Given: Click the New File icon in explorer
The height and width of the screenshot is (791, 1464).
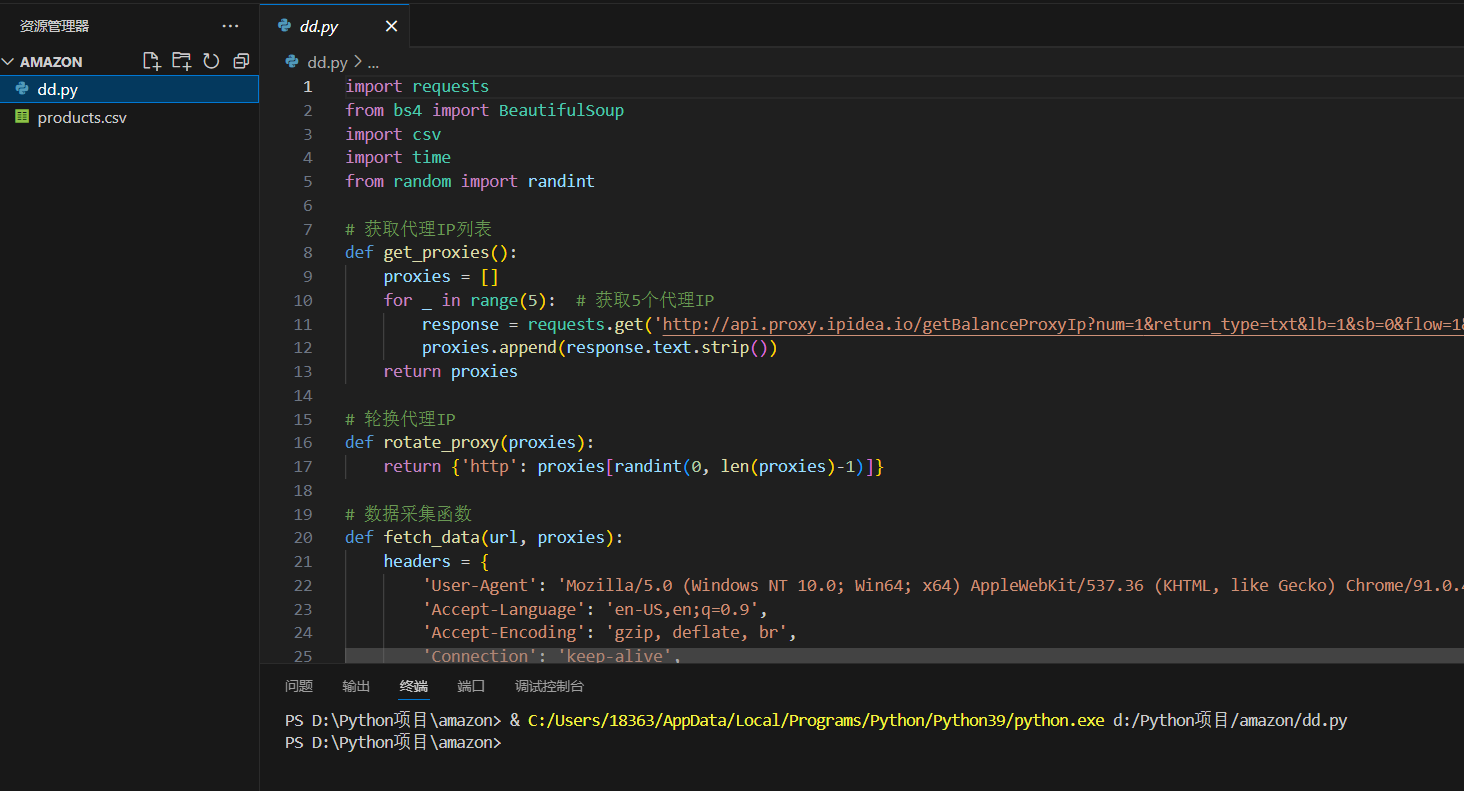Looking at the screenshot, I should tap(152, 61).
